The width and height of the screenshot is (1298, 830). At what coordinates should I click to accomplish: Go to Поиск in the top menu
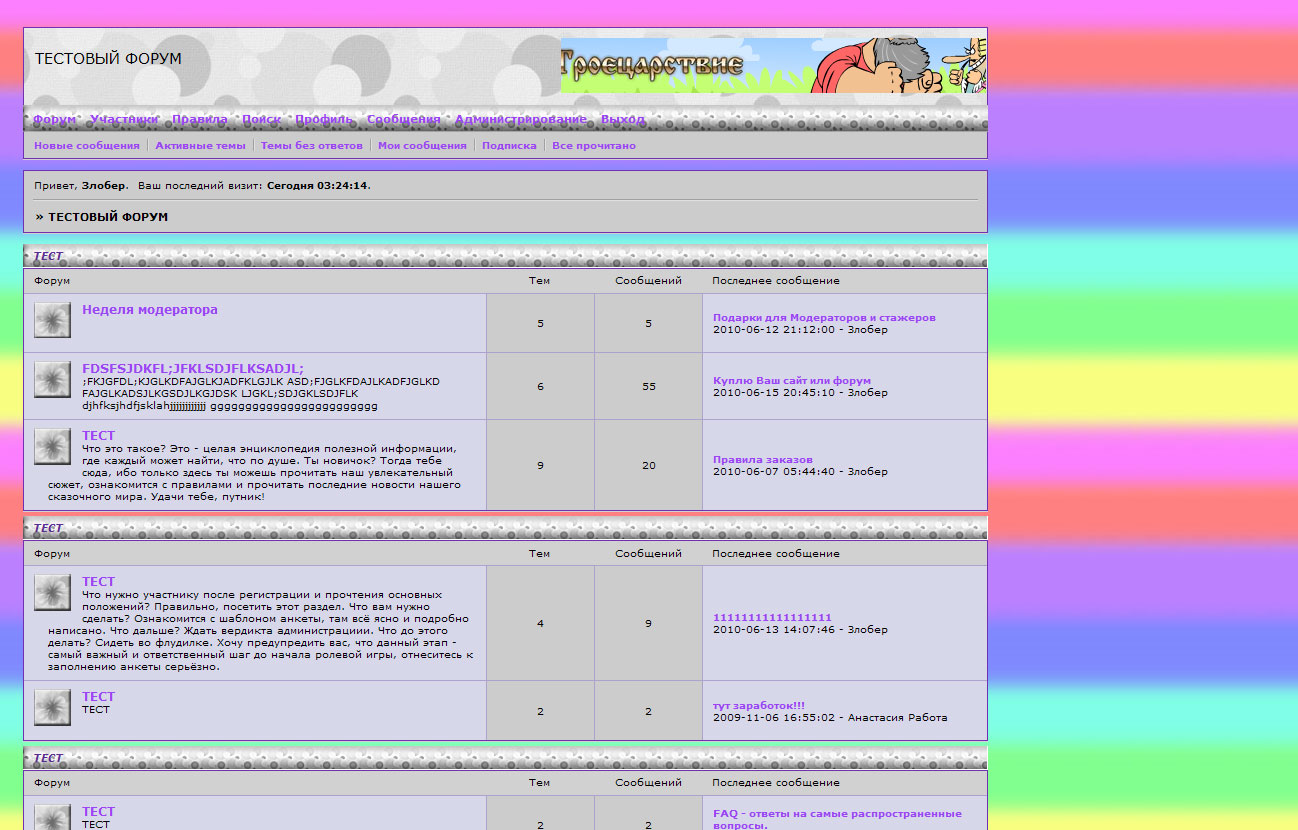click(261, 119)
